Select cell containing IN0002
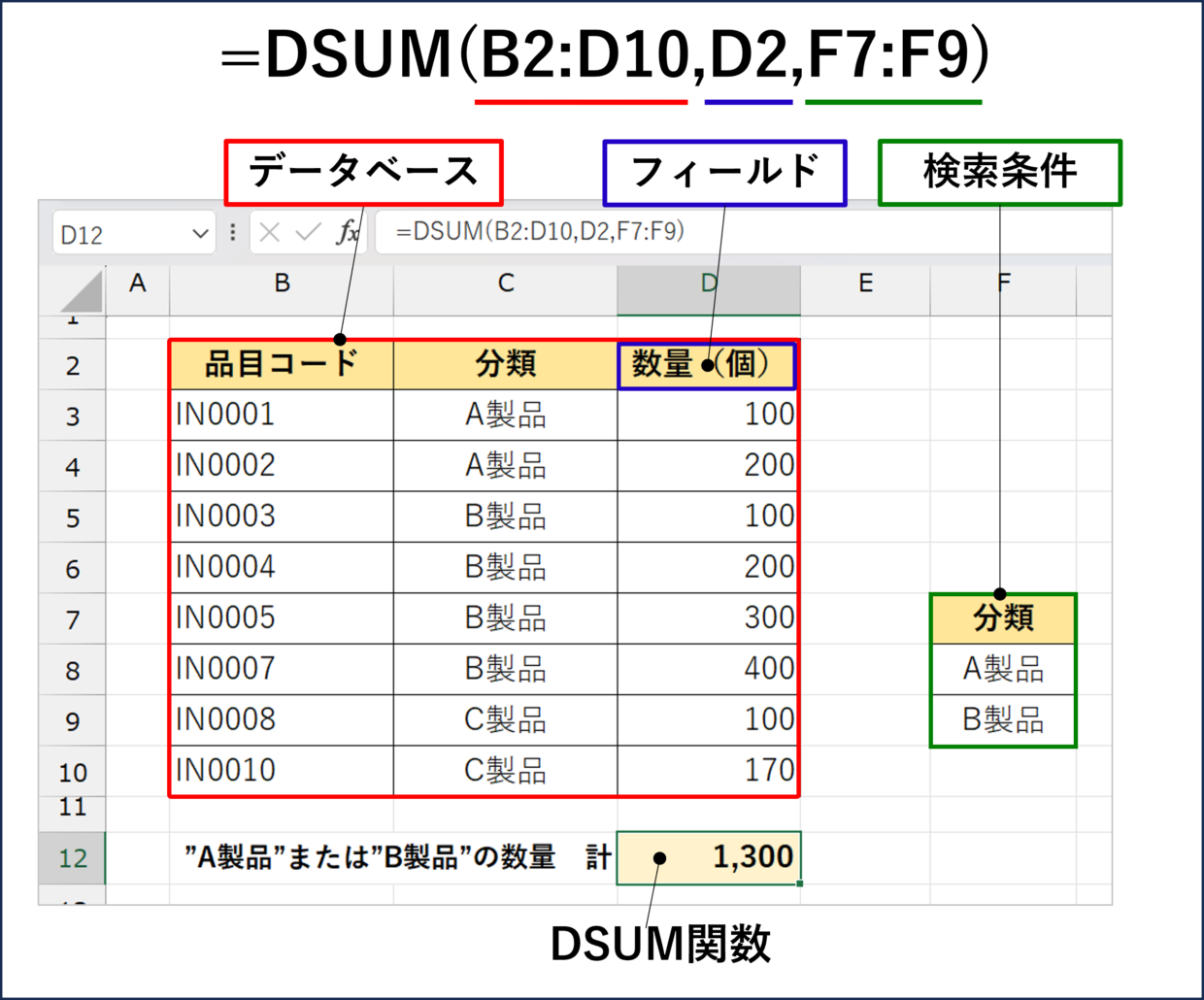The width and height of the screenshot is (1204, 1000). click(x=282, y=466)
